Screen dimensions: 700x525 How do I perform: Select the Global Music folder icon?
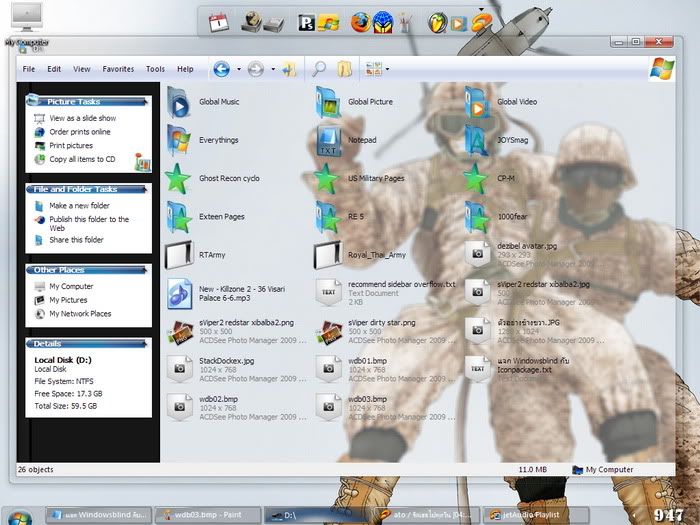pyautogui.click(x=179, y=102)
